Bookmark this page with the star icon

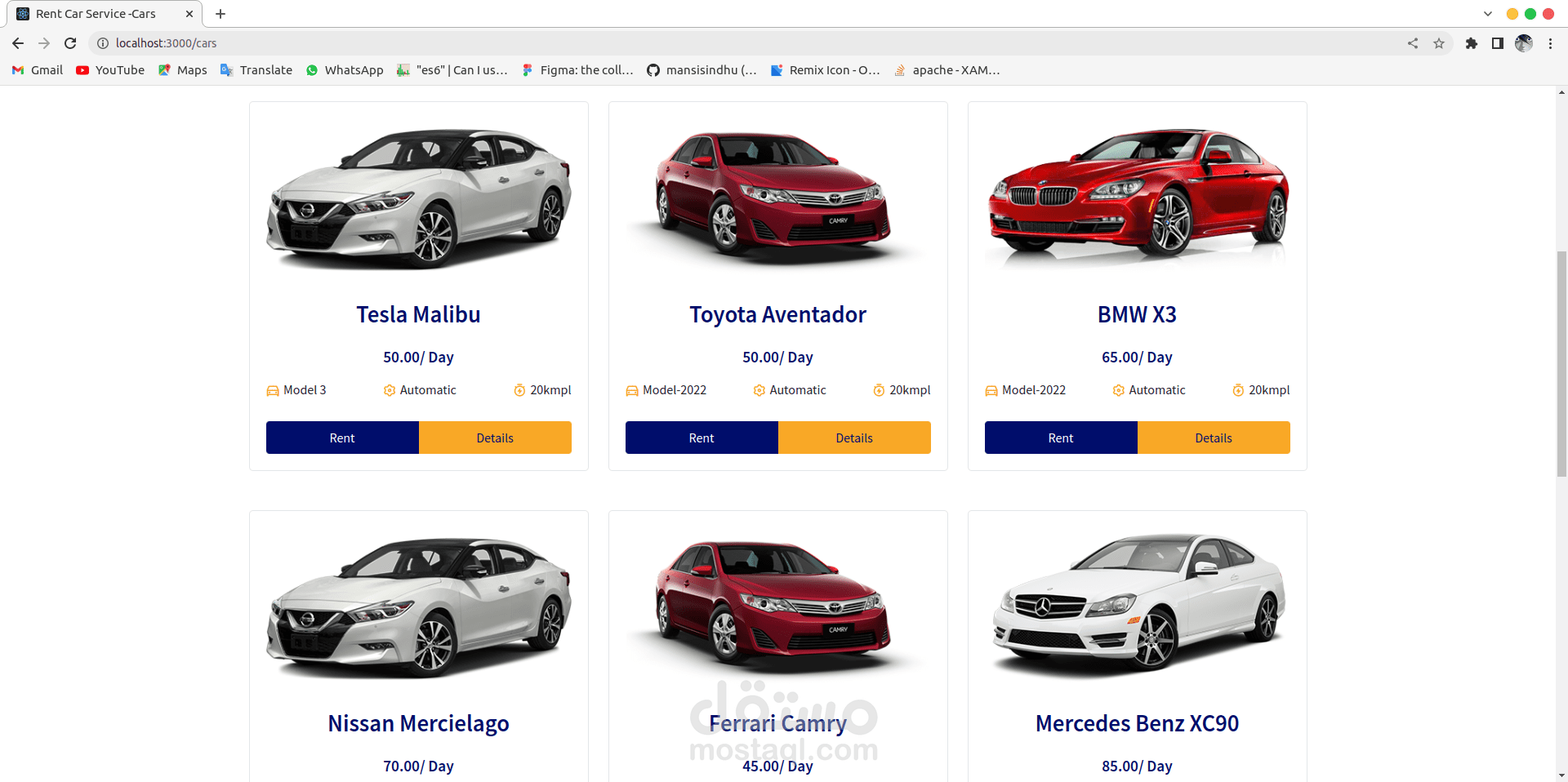(x=1439, y=43)
